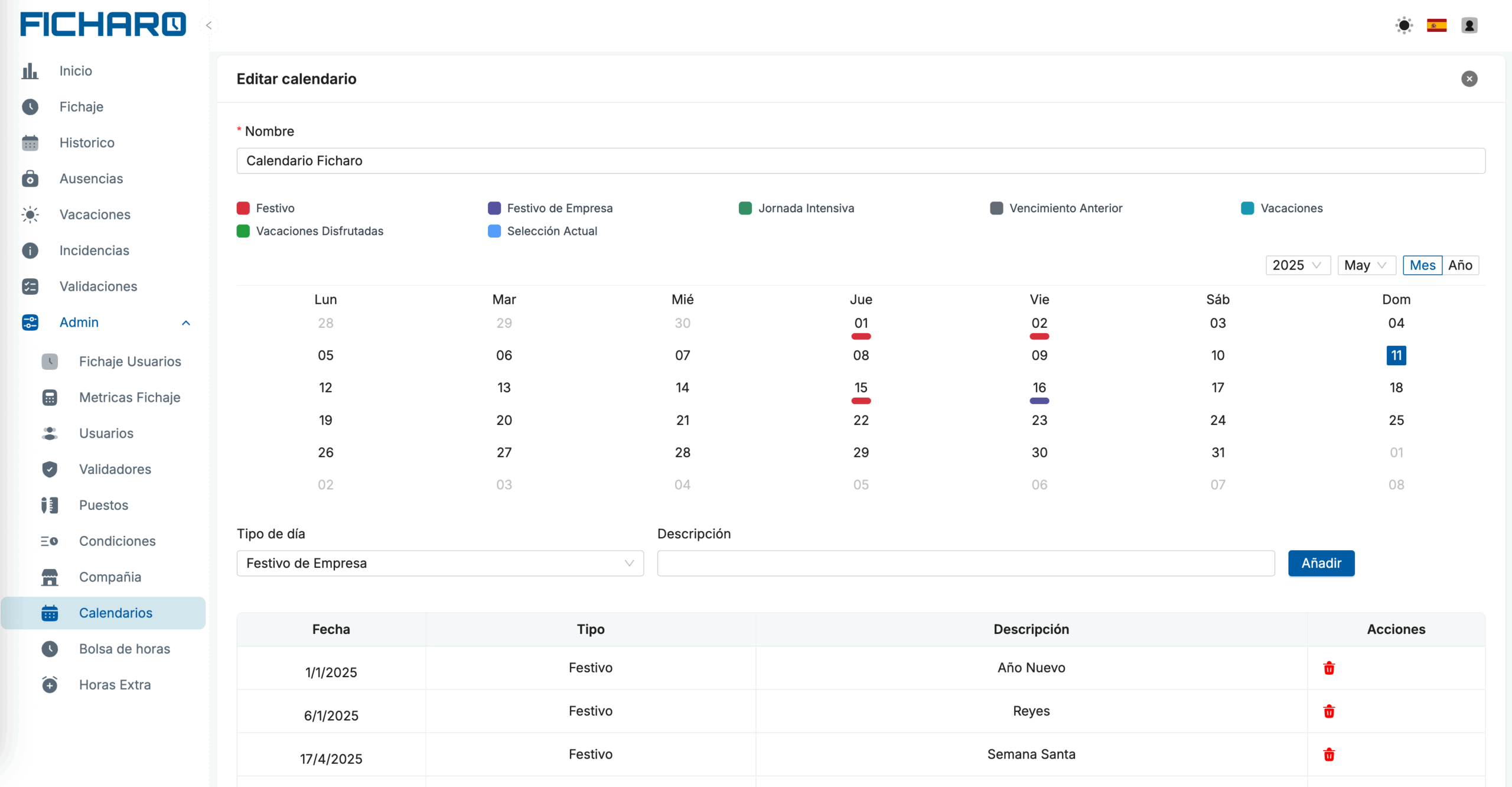1512x787 pixels.
Task: Delete the Año Nuevo holiday row
Action: pyautogui.click(x=1329, y=668)
